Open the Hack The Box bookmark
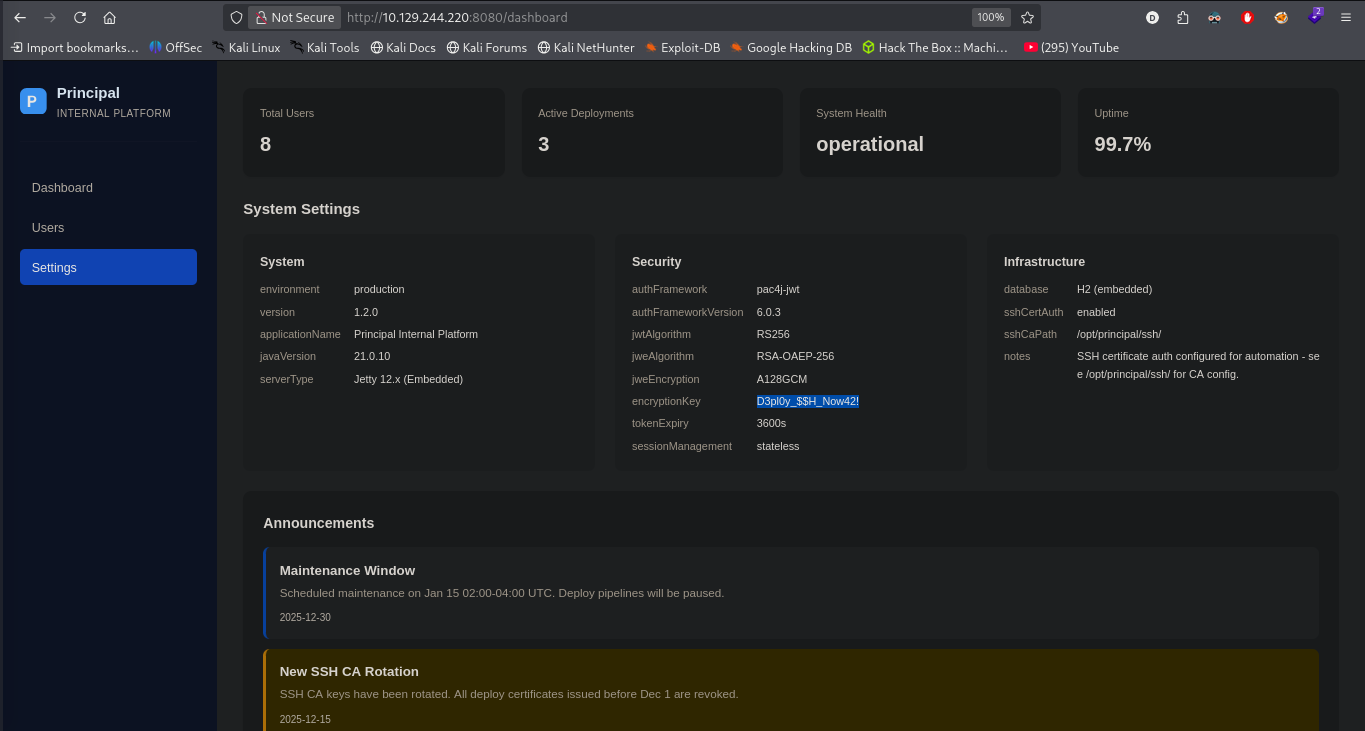This screenshot has height=731, width=1365. tap(935, 47)
